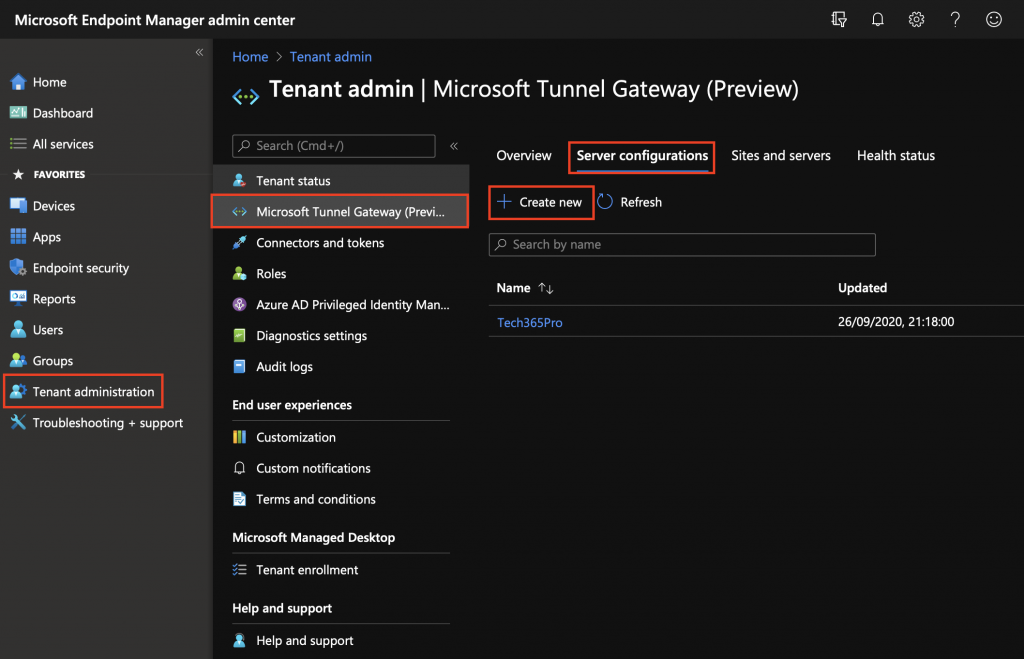Screen dimensions: 1024x659
Task: Switch to the Sites and servers tab
Action: coord(780,156)
